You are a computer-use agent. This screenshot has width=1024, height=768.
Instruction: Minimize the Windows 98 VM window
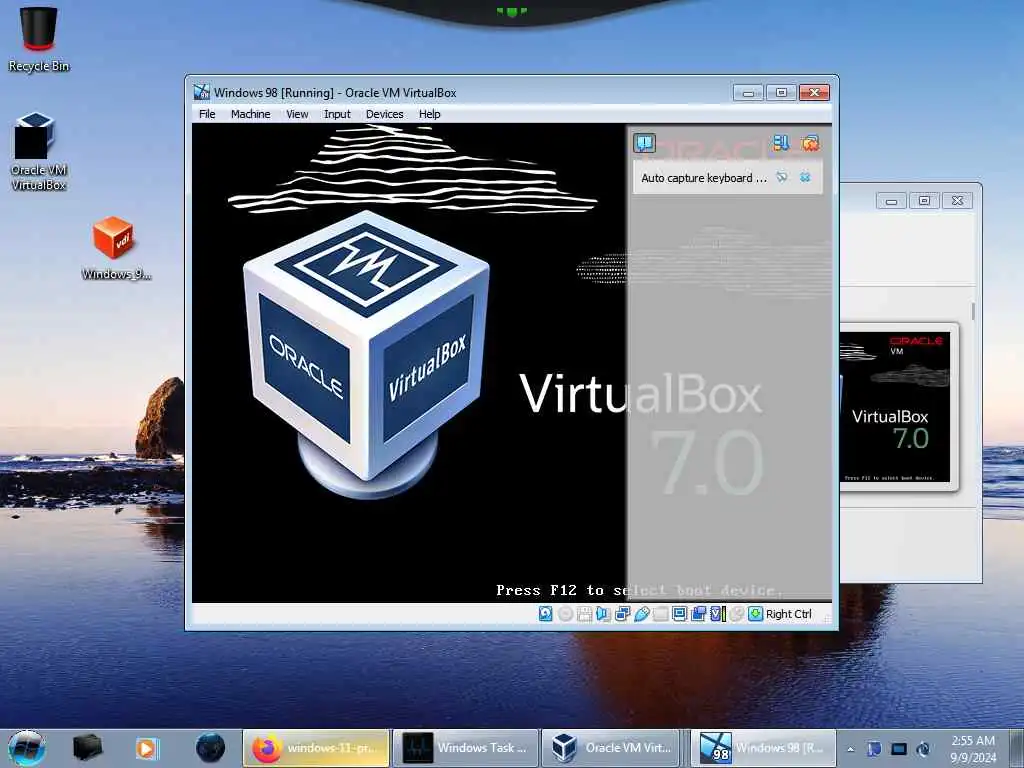tap(748, 93)
